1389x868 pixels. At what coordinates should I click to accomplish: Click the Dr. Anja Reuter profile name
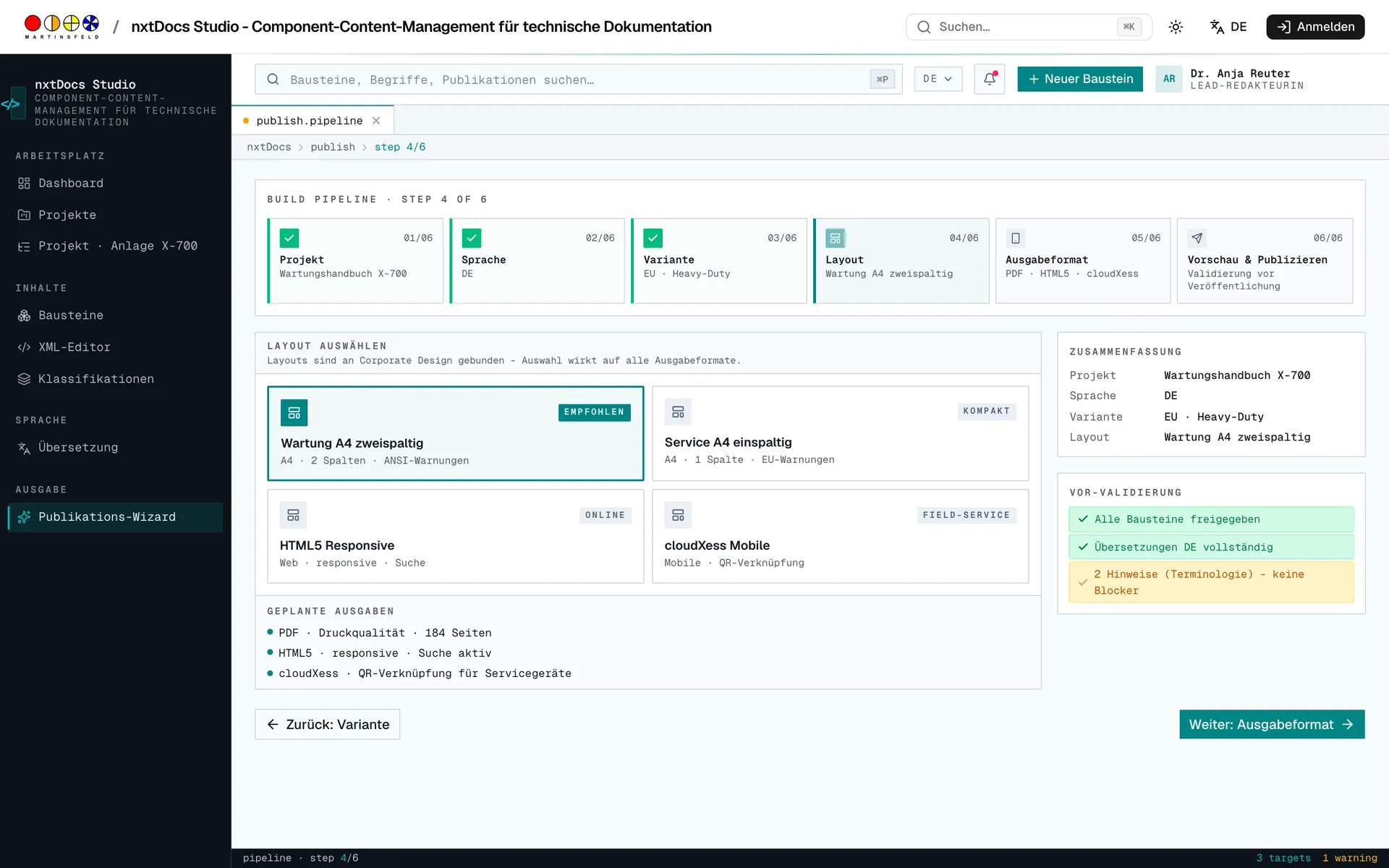click(x=1240, y=74)
